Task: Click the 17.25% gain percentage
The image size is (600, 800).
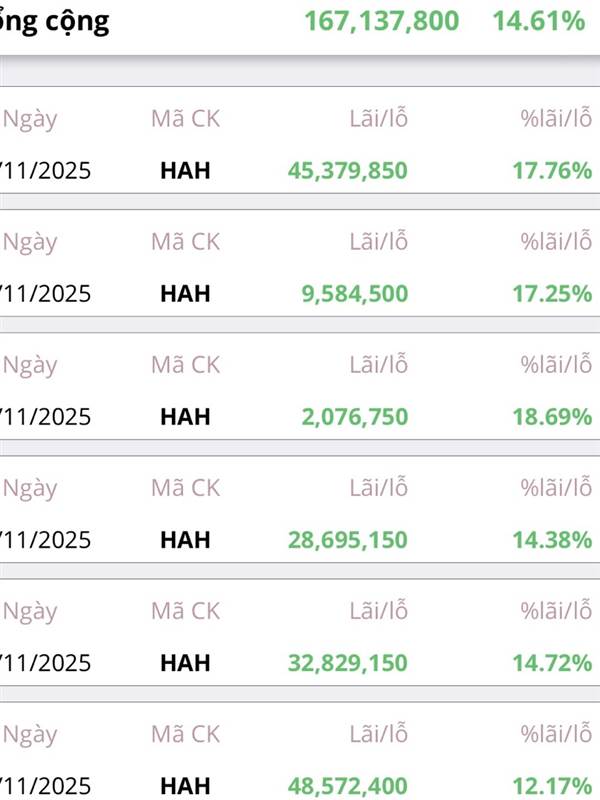Action: tap(552, 294)
